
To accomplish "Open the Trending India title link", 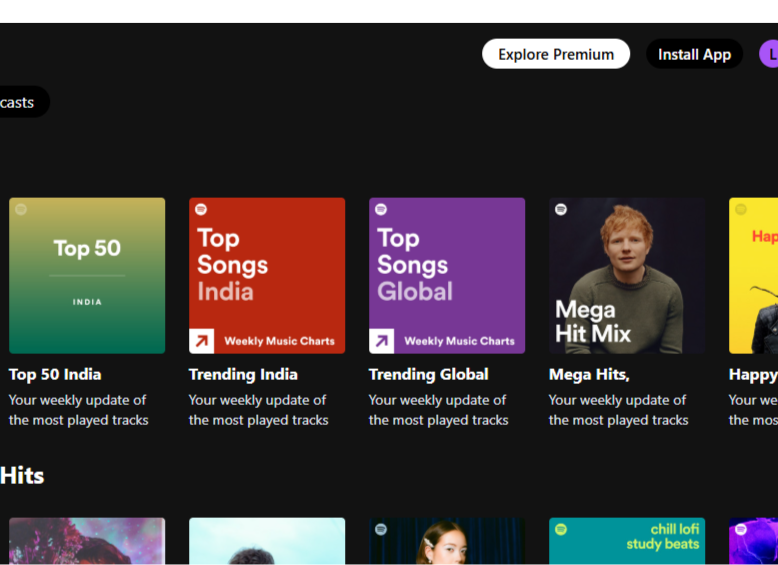I will point(243,374).
